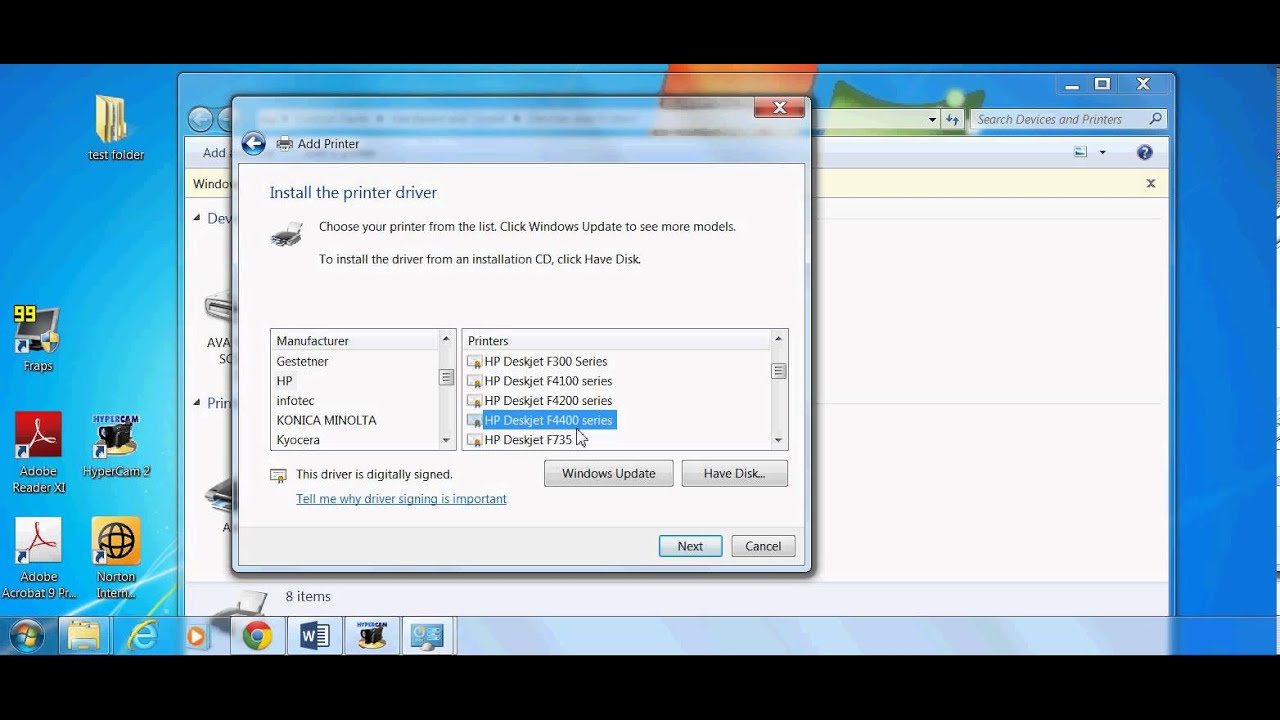Click Printers list scroll up arrow
The width and height of the screenshot is (1280, 720).
coord(778,340)
